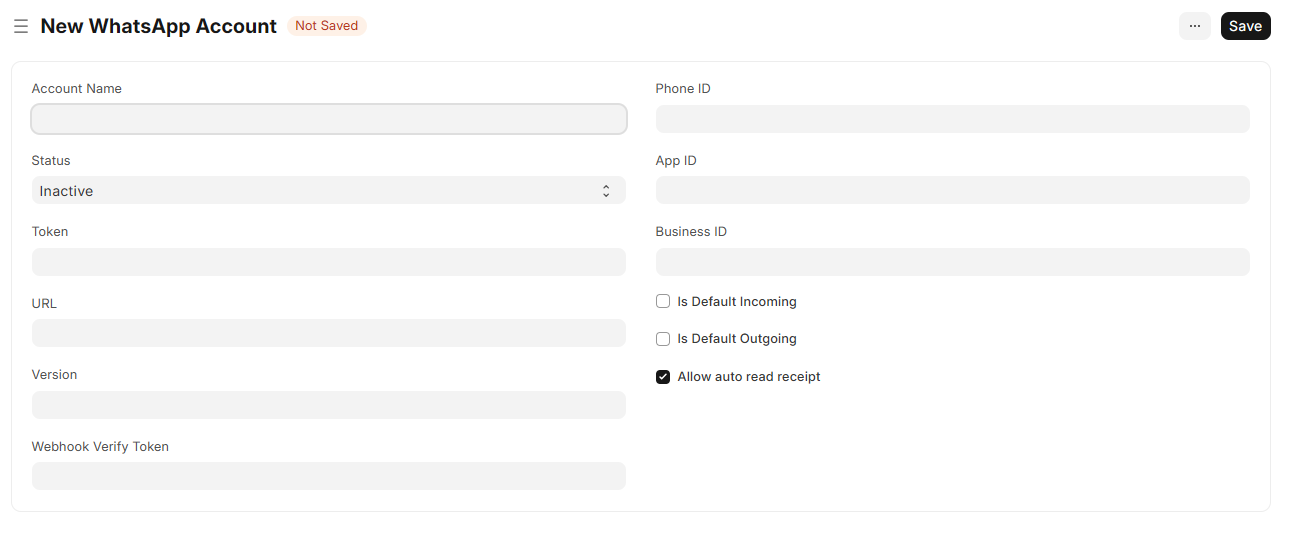Viewport: 1307px width, 558px height.
Task: Click the Account Name input field
Action: pyautogui.click(x=329, y=119)
